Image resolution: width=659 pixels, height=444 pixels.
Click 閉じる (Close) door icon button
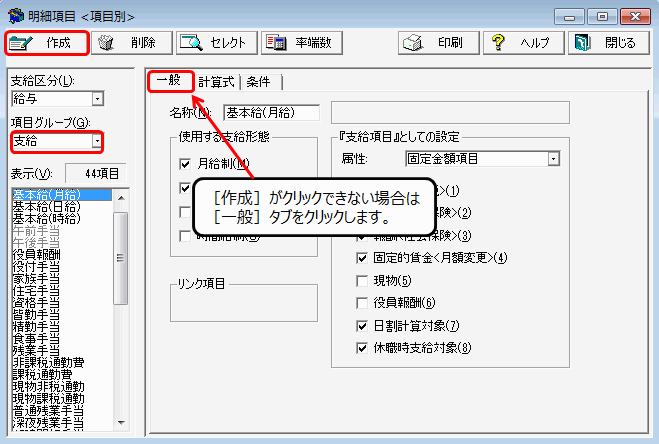(605, 43)
